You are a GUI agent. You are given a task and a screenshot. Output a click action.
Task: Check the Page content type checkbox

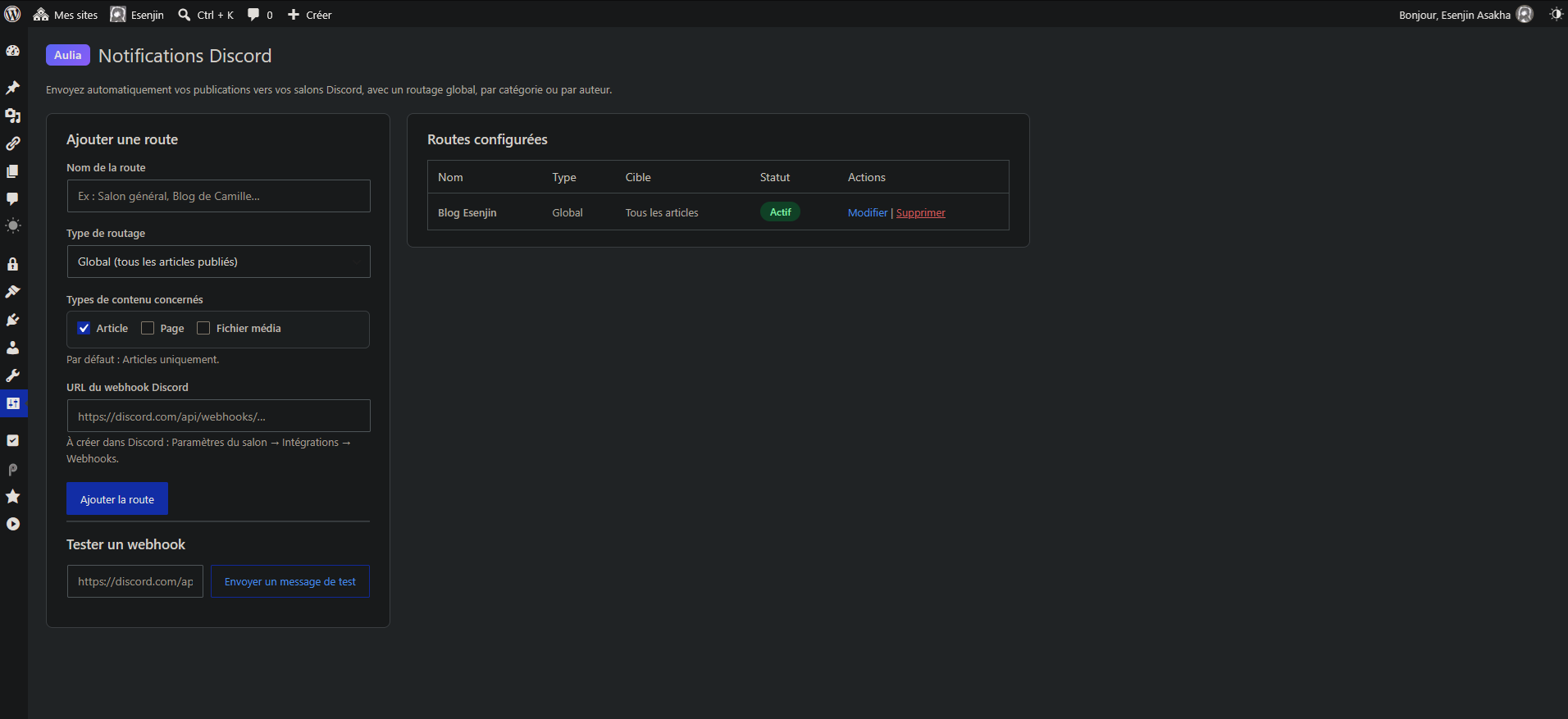tap(148, 328)
